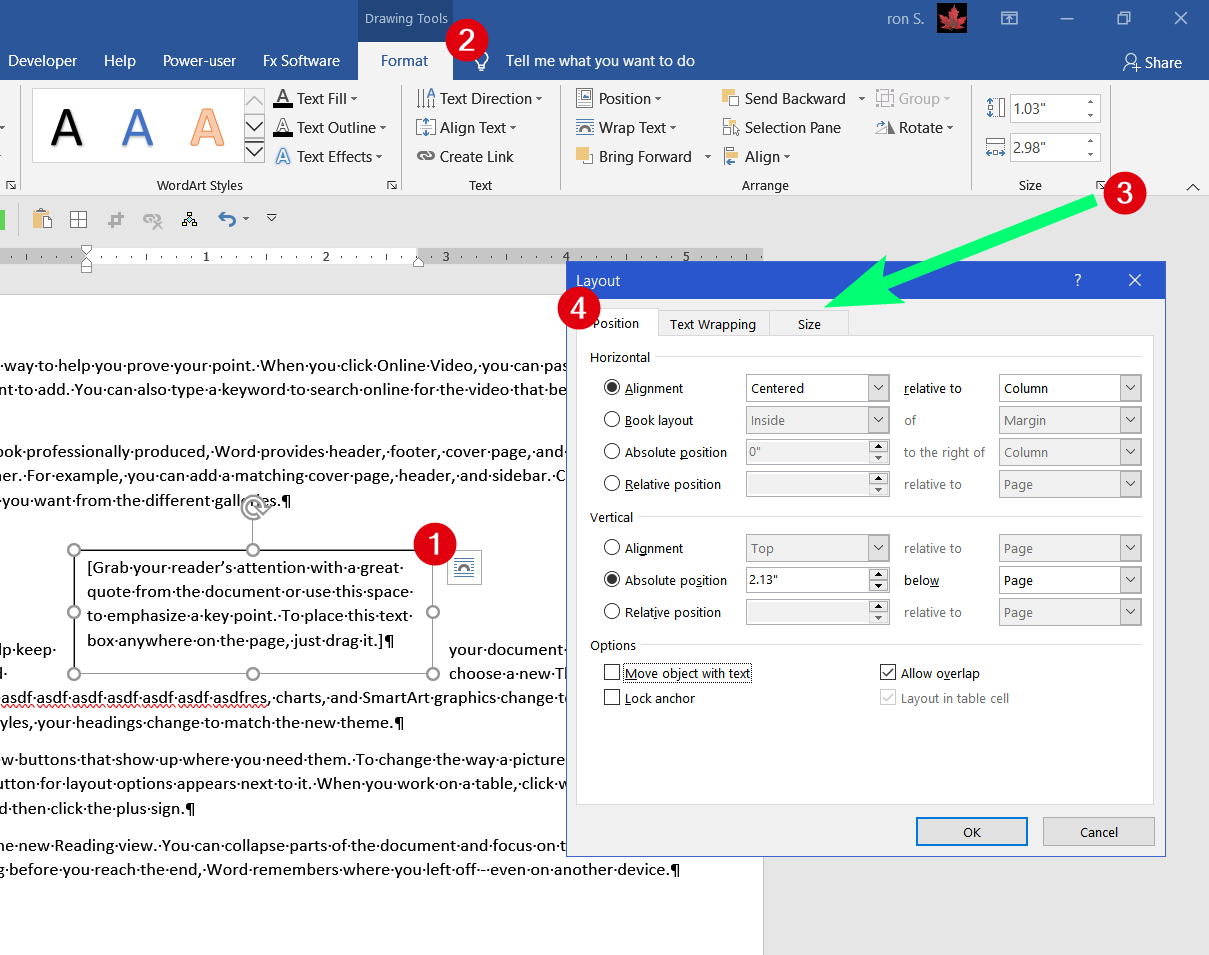
Task: Open the Layout Options button beside text box
Action: pyautogui.click(x=465, y=567)
